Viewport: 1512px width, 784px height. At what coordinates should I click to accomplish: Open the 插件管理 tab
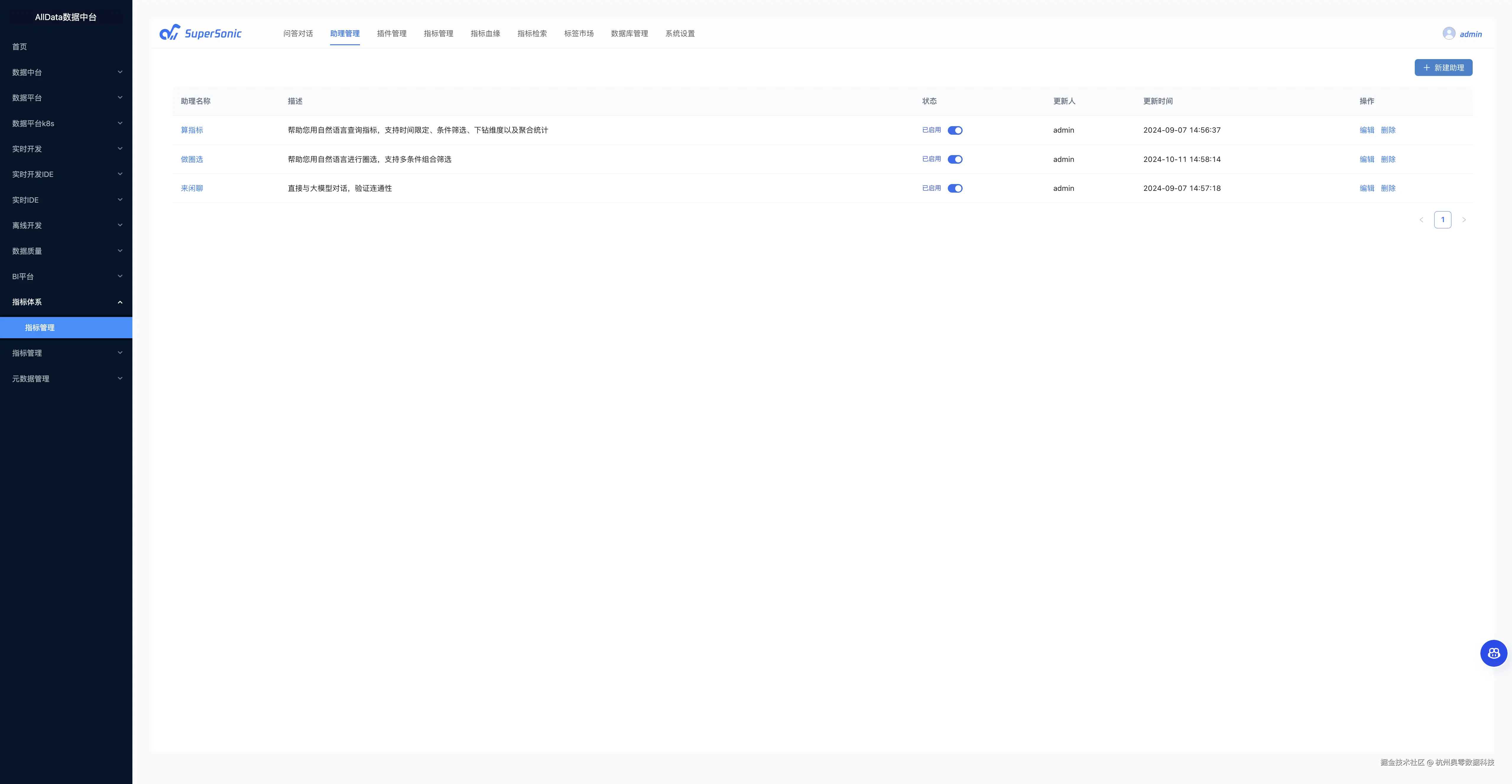point(392,33)
